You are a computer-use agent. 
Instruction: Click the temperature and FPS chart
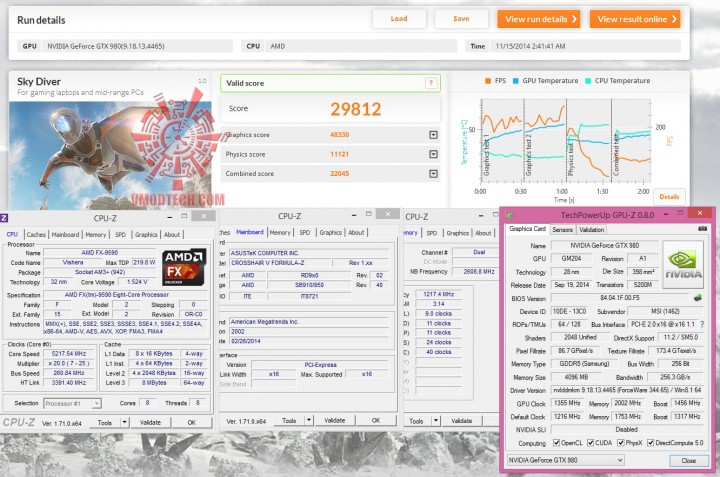pos(565,140)
